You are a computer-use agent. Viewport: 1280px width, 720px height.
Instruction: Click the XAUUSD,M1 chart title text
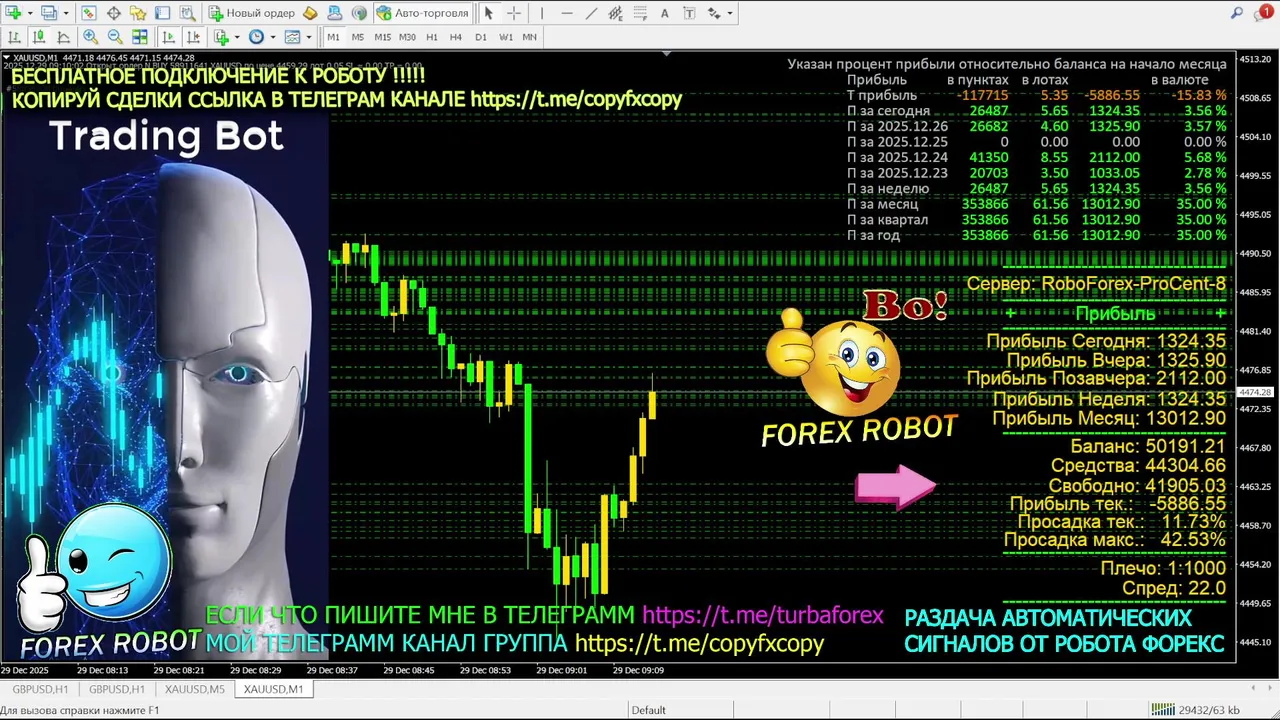(38, 58)
